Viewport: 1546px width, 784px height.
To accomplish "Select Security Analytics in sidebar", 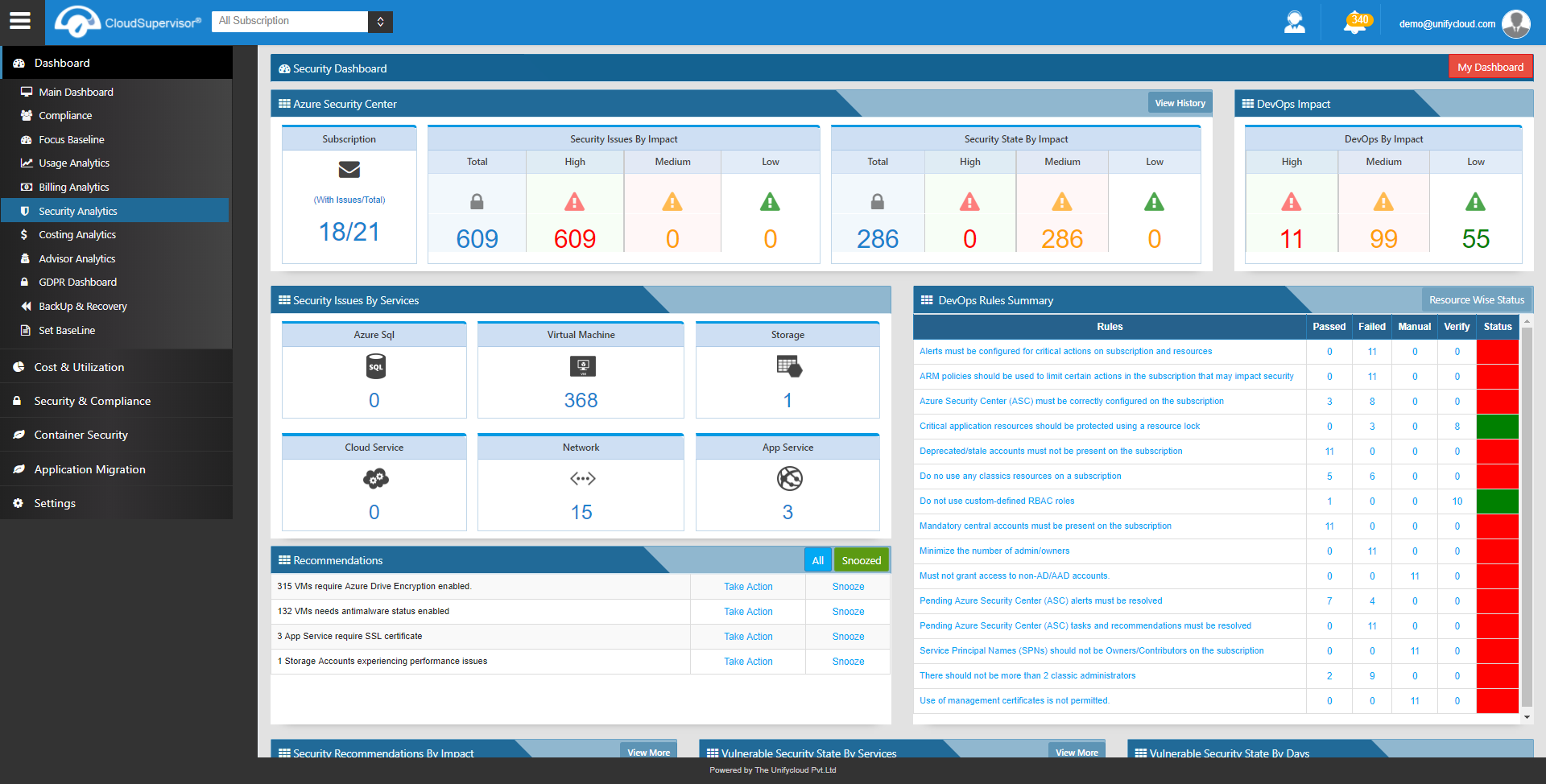I will tap(114, 211).
